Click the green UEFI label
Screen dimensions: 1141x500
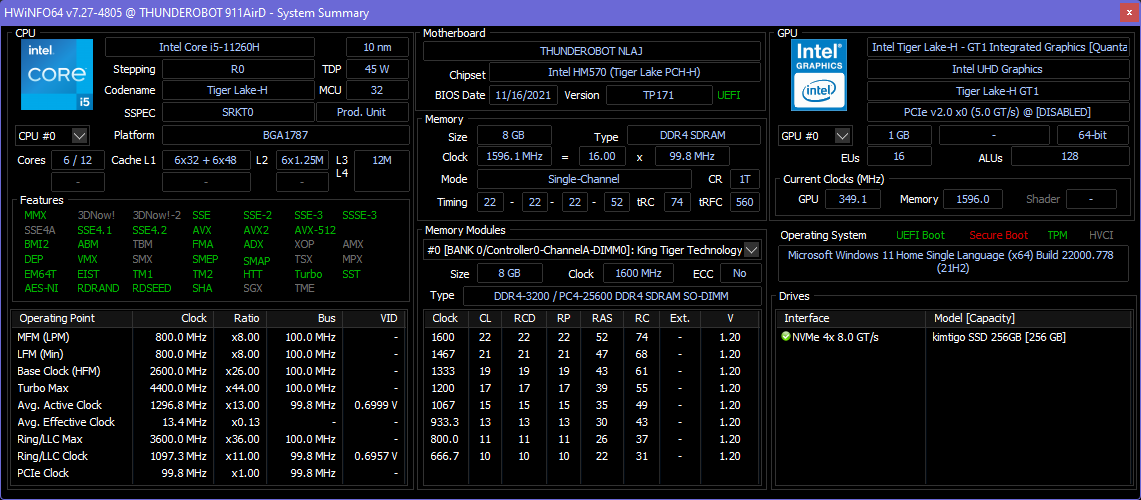728,95
